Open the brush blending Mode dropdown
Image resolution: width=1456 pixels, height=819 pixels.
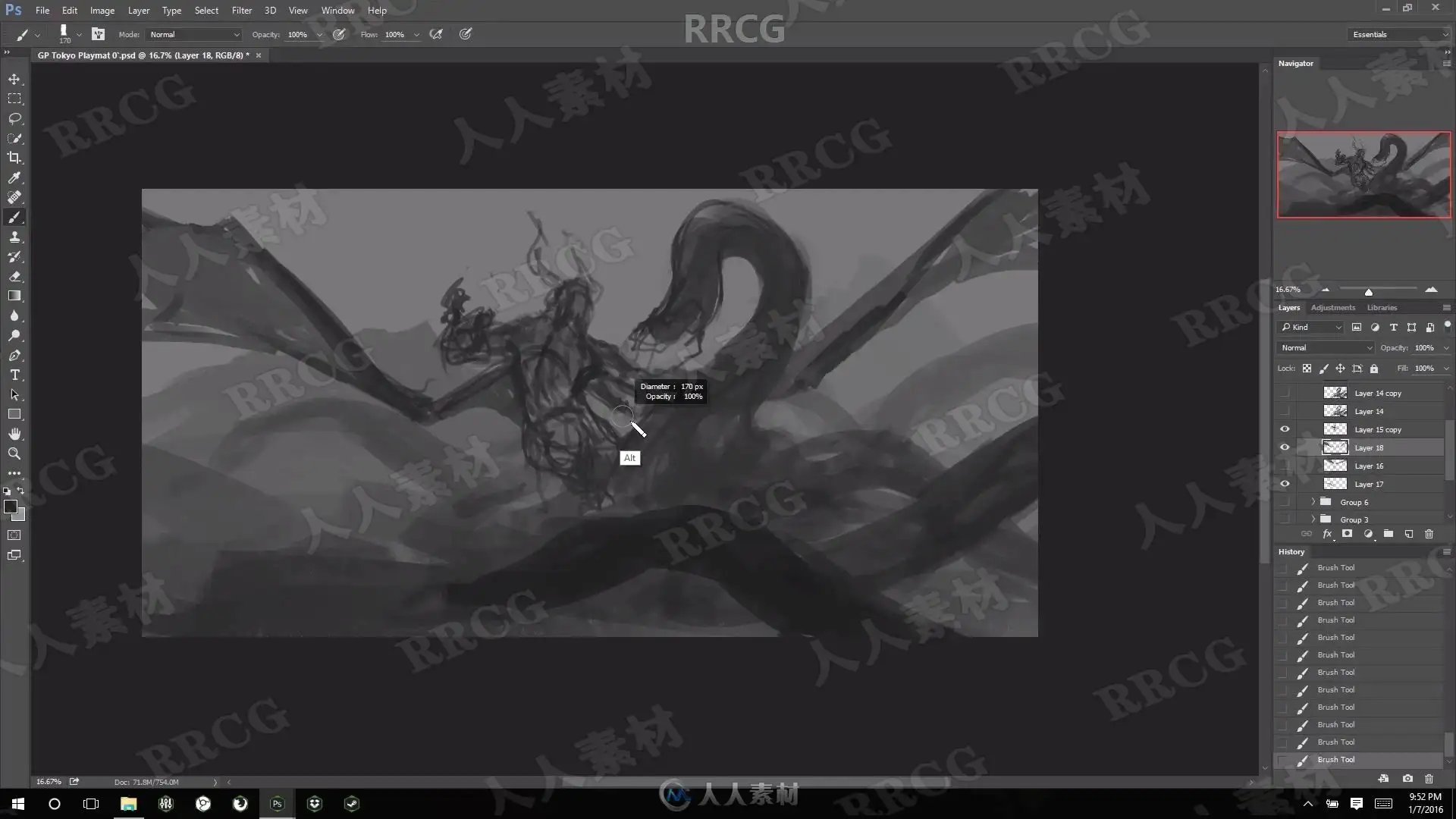[x=194, y=35]
